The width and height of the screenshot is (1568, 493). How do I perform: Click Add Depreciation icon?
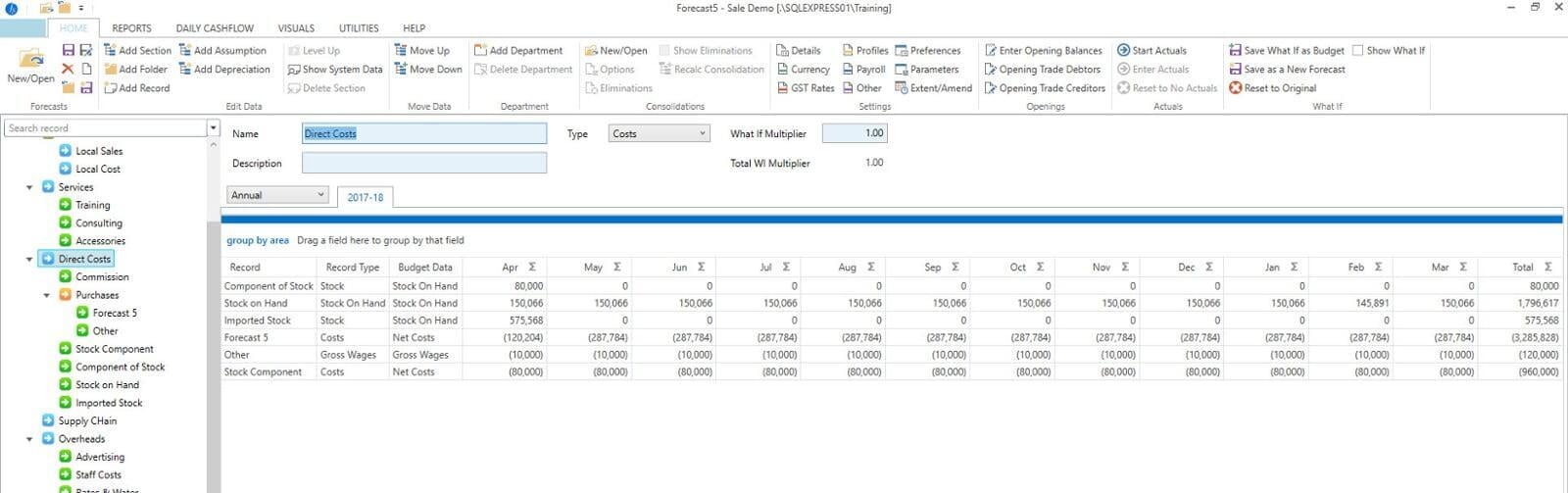tap(185, 70)
